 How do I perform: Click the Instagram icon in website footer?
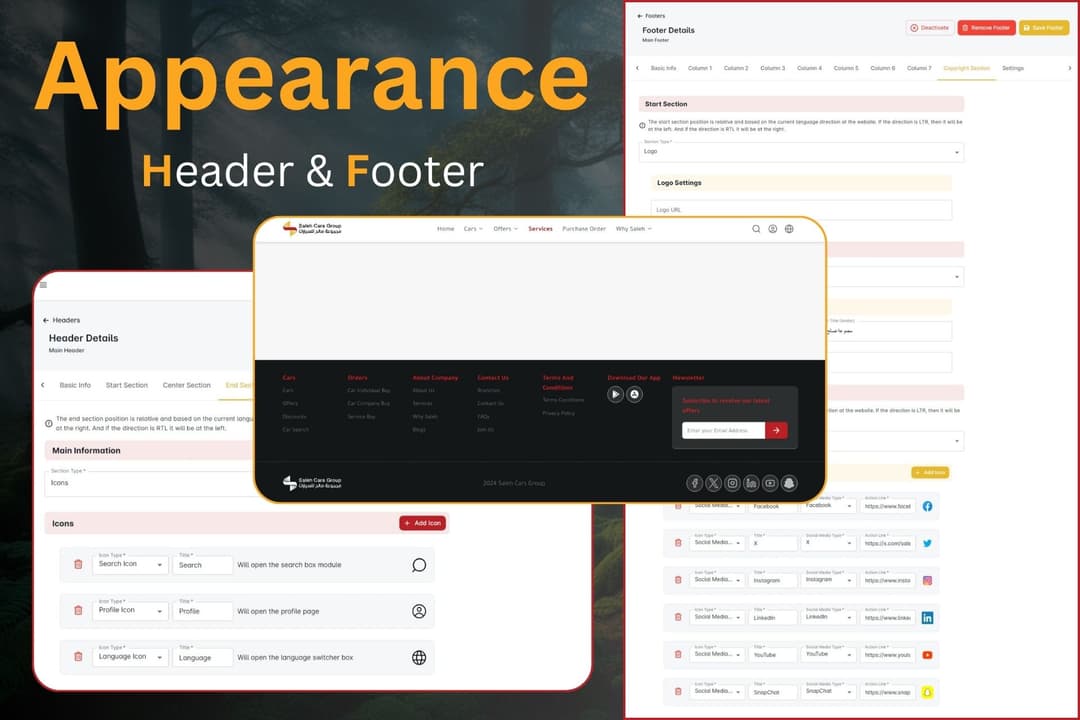click(732, 483)
